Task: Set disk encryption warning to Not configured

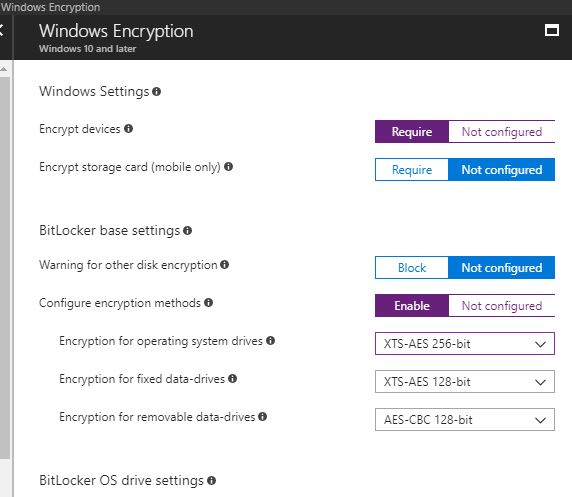Action: (502, 268)
